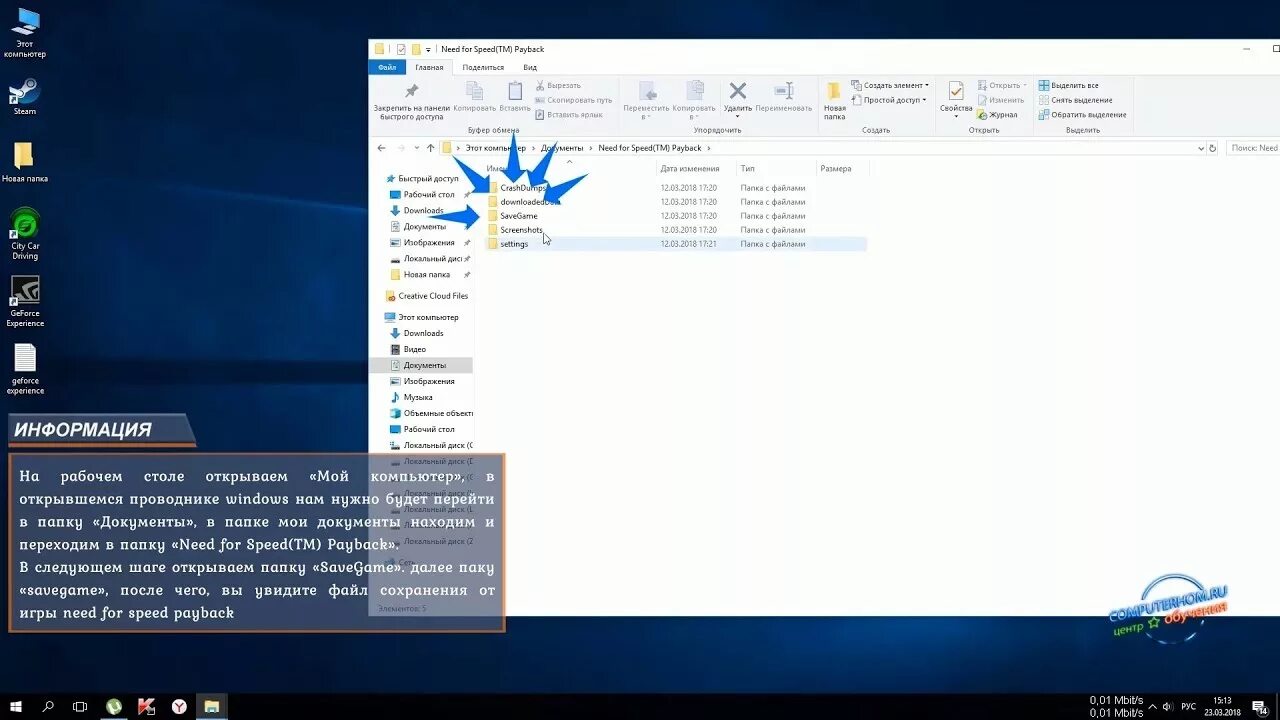Go up one folder level arrow
Screen dimensions: 1280x720
pyautogui.click(x=431, y=148)
